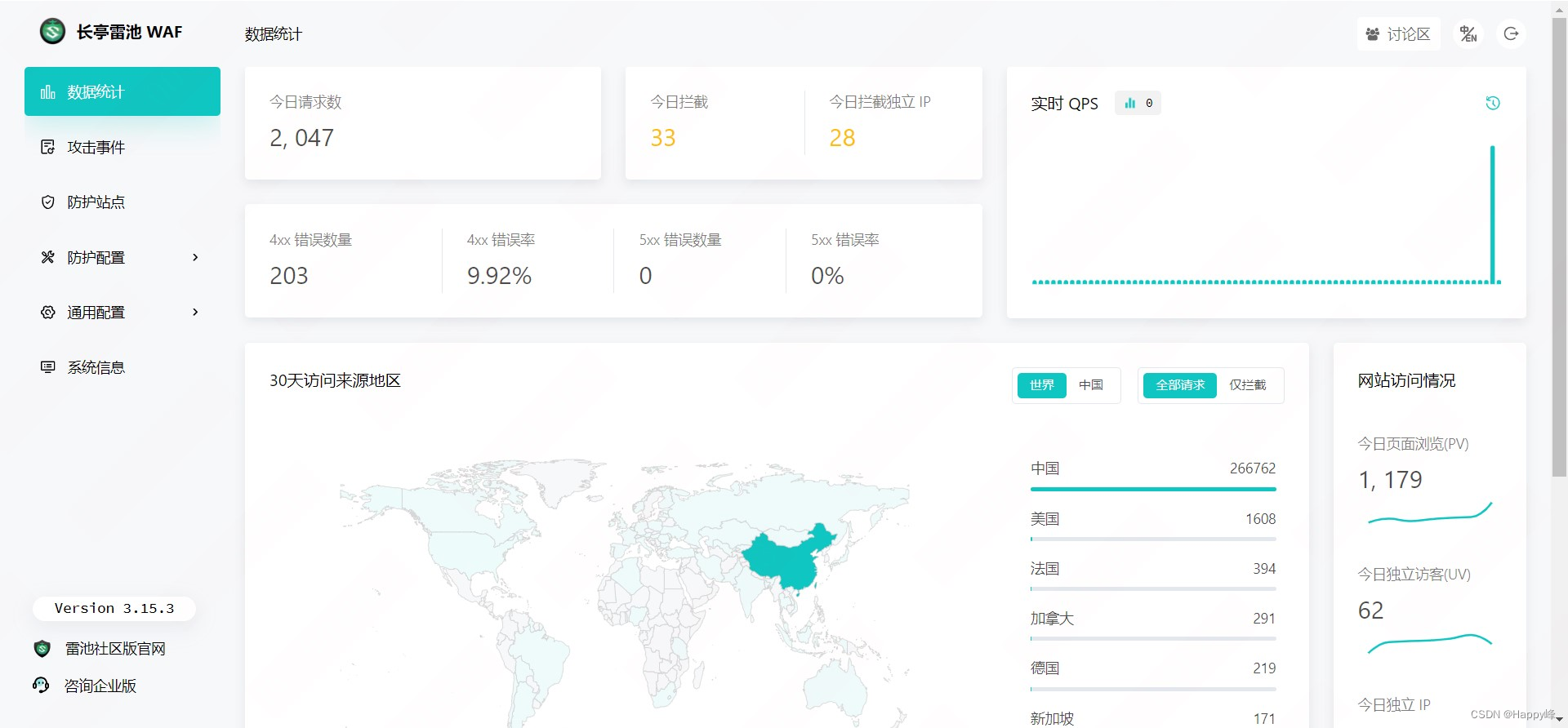Click the 美国 count 1608
1568x728 pixels.
1260,519
